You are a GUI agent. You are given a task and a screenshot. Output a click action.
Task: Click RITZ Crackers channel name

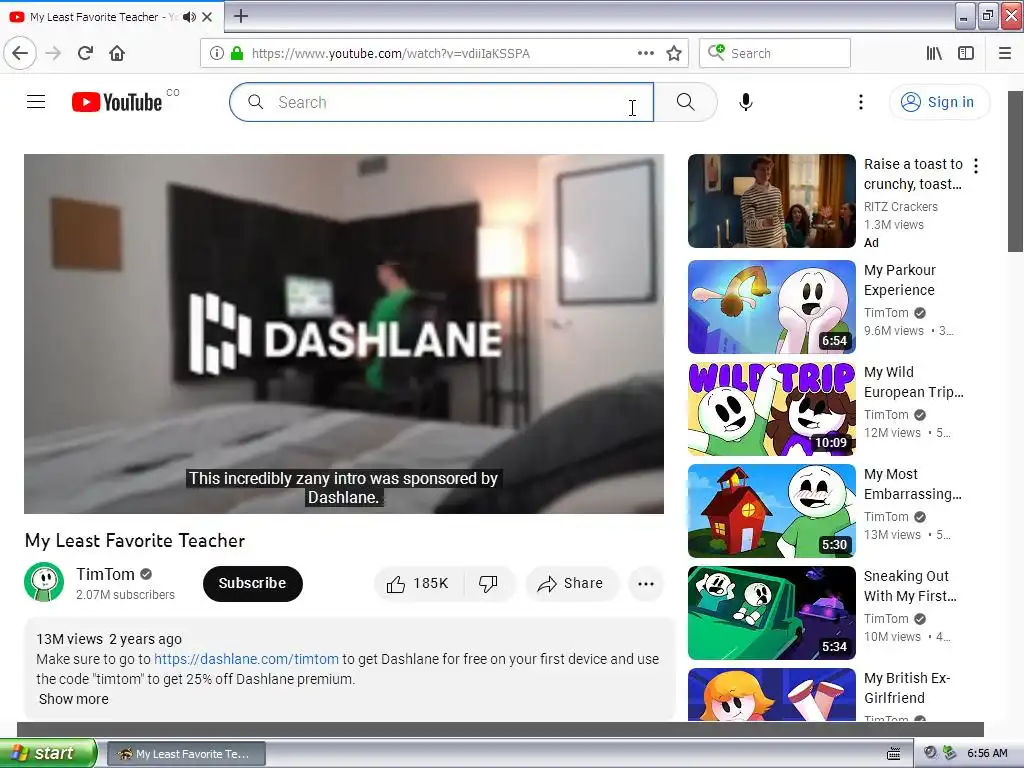[x=901, y=206]
